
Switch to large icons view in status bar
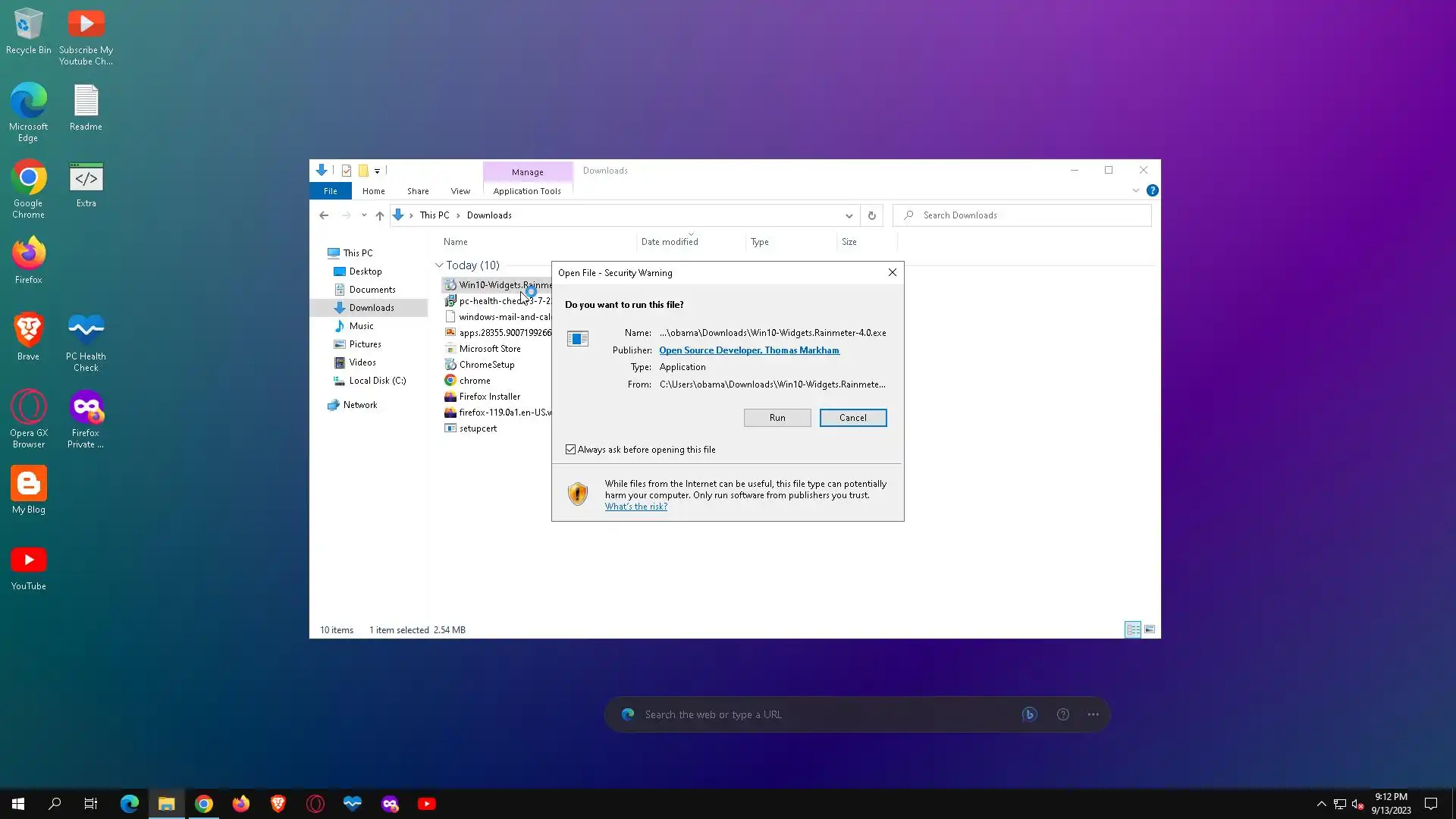1150,629
